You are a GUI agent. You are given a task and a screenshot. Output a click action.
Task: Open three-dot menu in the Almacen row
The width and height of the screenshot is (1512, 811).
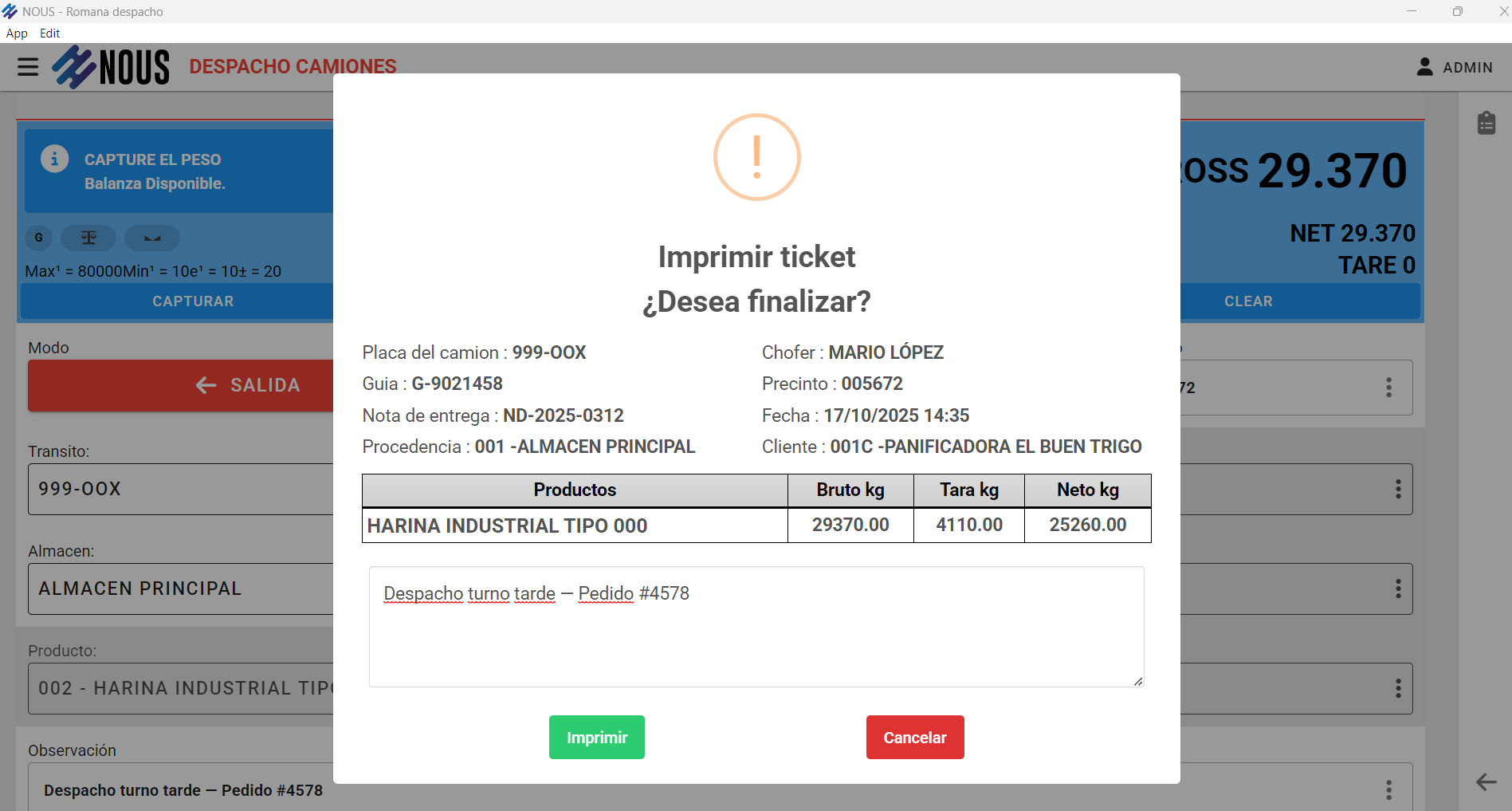[1398, 589]
